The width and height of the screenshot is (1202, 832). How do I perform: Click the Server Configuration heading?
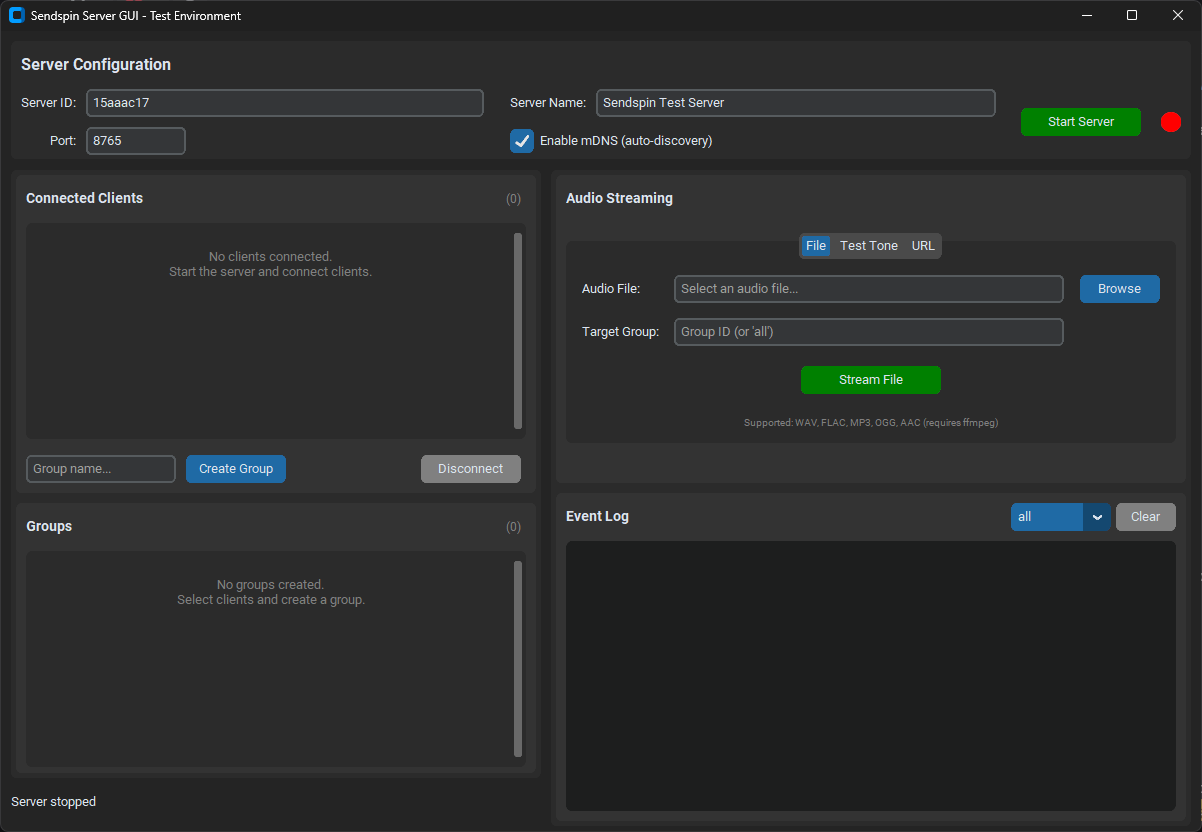pyautogui.click(x=96, y=65)
